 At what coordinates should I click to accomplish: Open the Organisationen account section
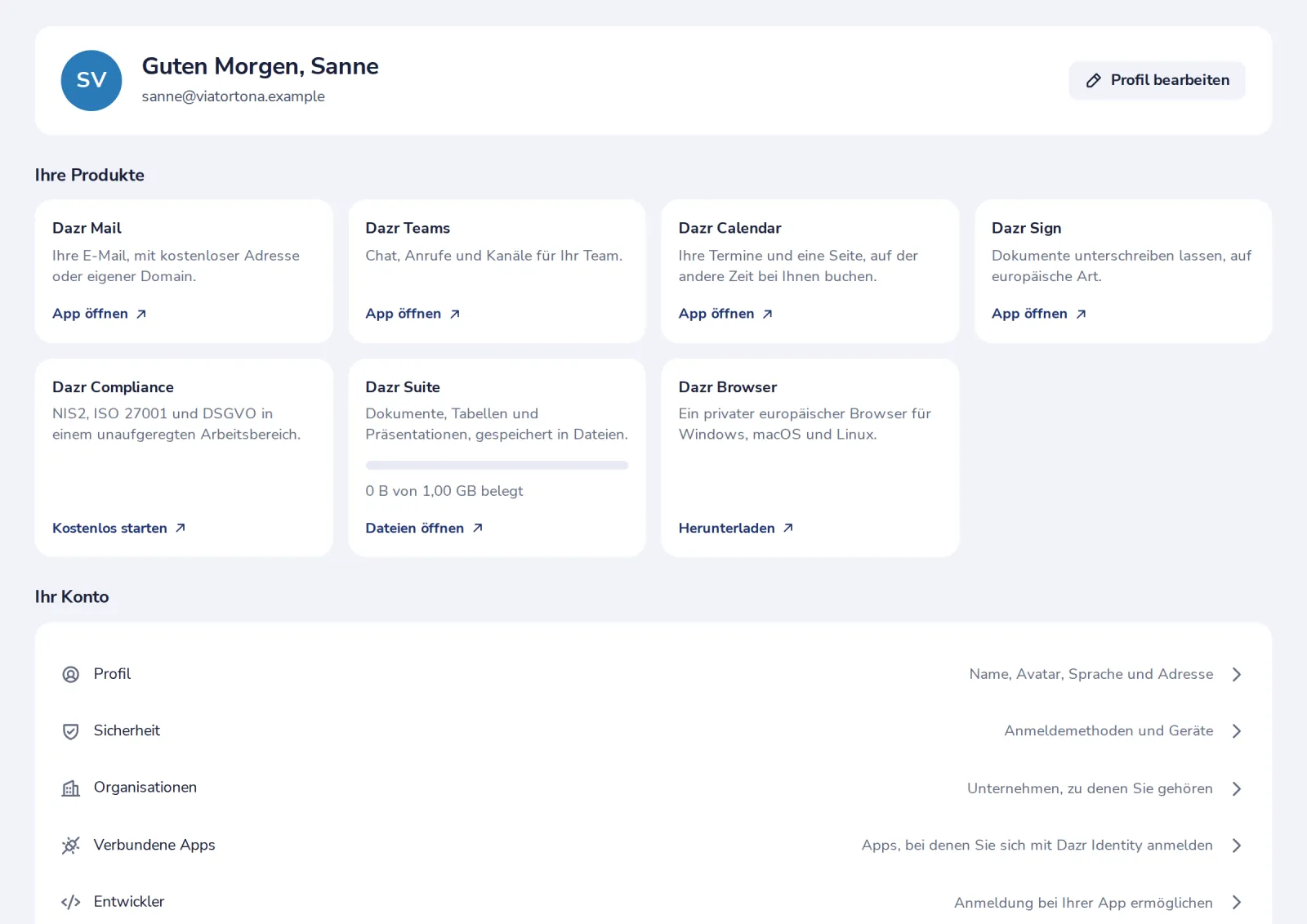653,788
